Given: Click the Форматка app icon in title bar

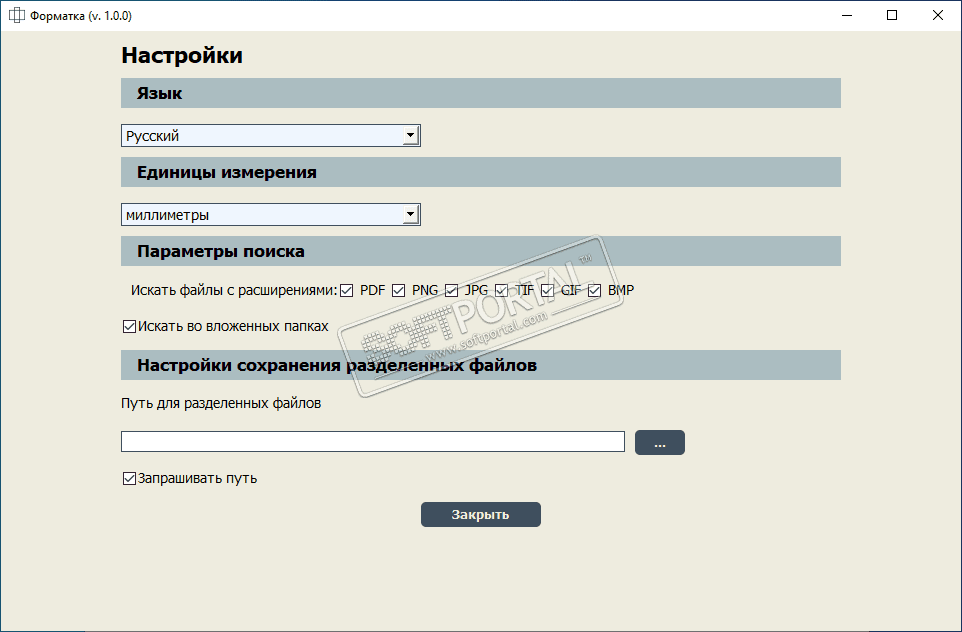Looking at the screenshot, I should pyautogui.click(x=16, y=15).
